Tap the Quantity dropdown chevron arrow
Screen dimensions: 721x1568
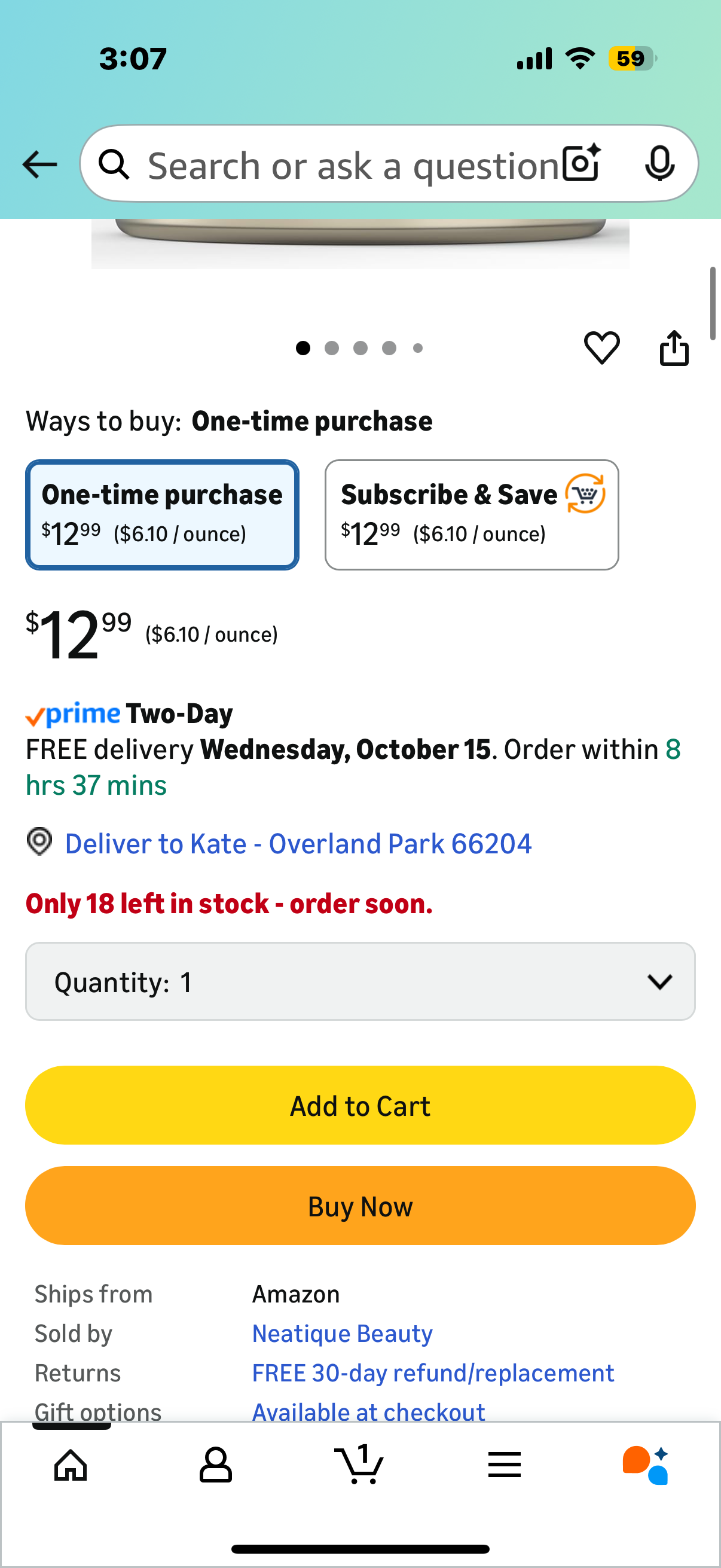tap(659, 982)
